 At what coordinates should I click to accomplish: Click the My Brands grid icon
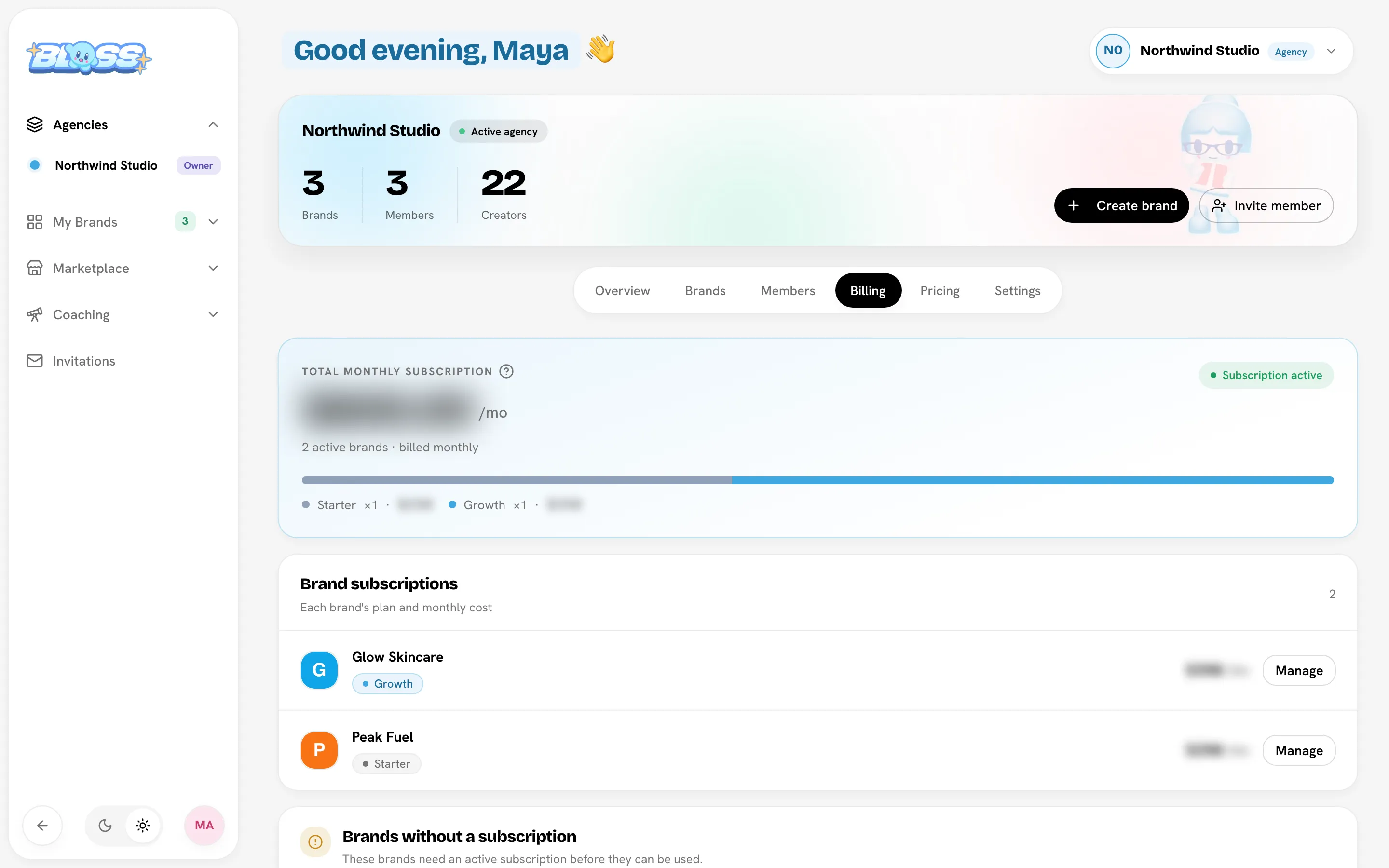tap(34, 222)
